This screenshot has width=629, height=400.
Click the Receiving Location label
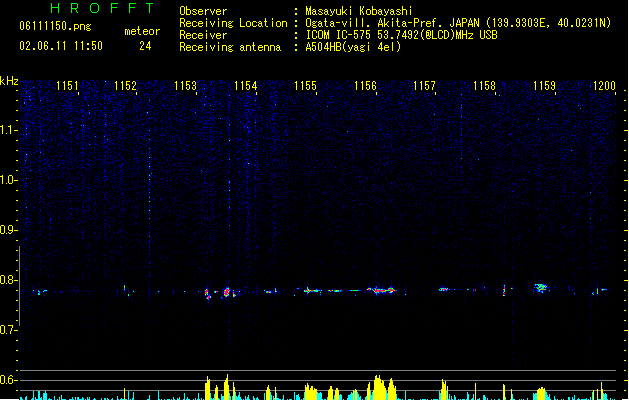[x=233, y=23]
